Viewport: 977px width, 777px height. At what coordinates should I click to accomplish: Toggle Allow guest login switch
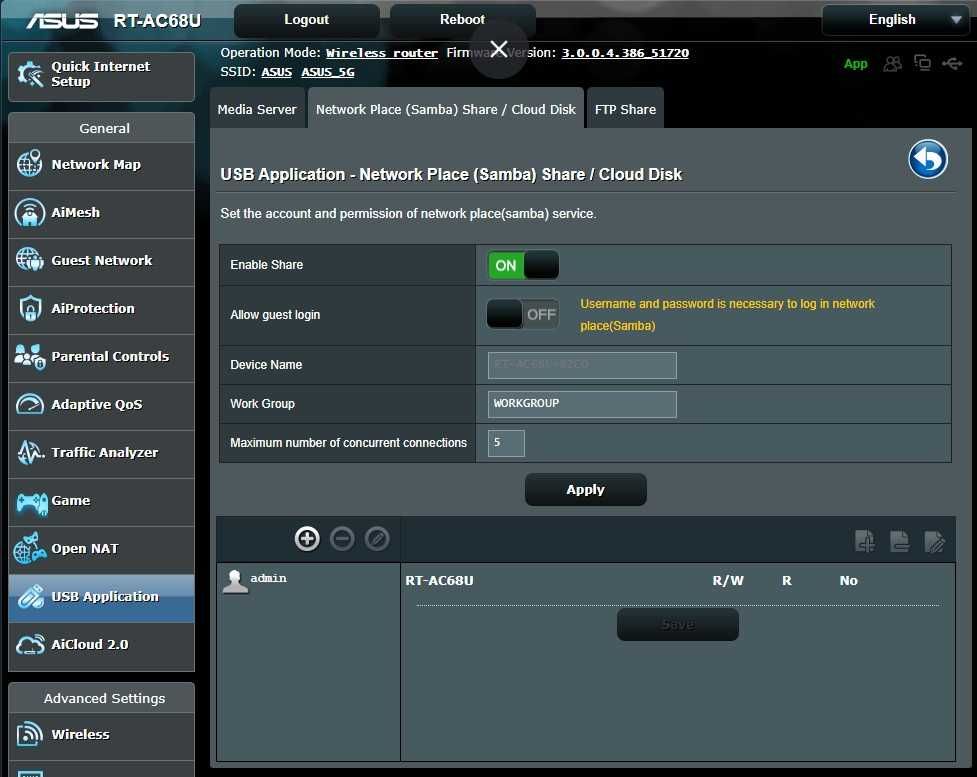pyautogui.click(x=523, y=315)
